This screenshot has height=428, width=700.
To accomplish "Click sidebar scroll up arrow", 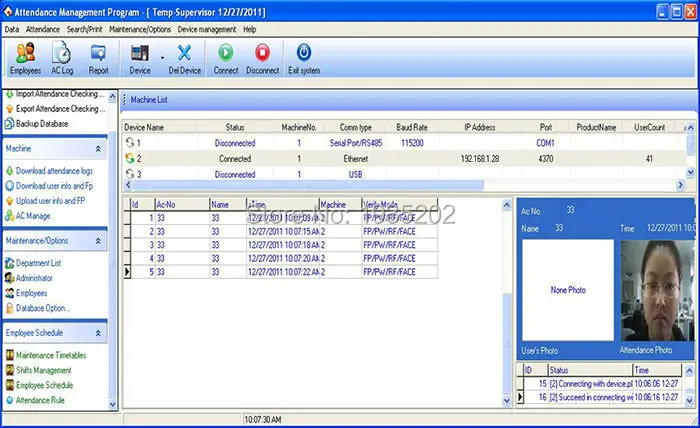I will pyautogui.click(x=112, y=96).
